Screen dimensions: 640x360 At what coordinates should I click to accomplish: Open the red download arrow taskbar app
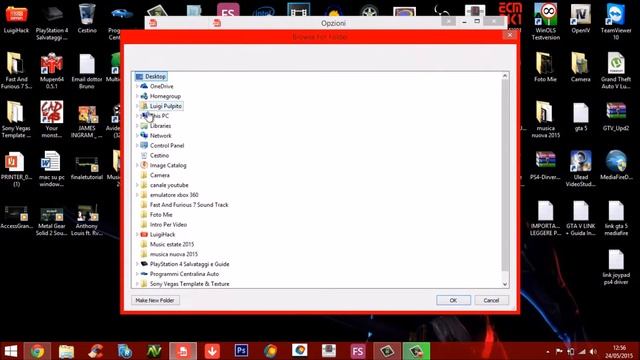pos(212,351)
